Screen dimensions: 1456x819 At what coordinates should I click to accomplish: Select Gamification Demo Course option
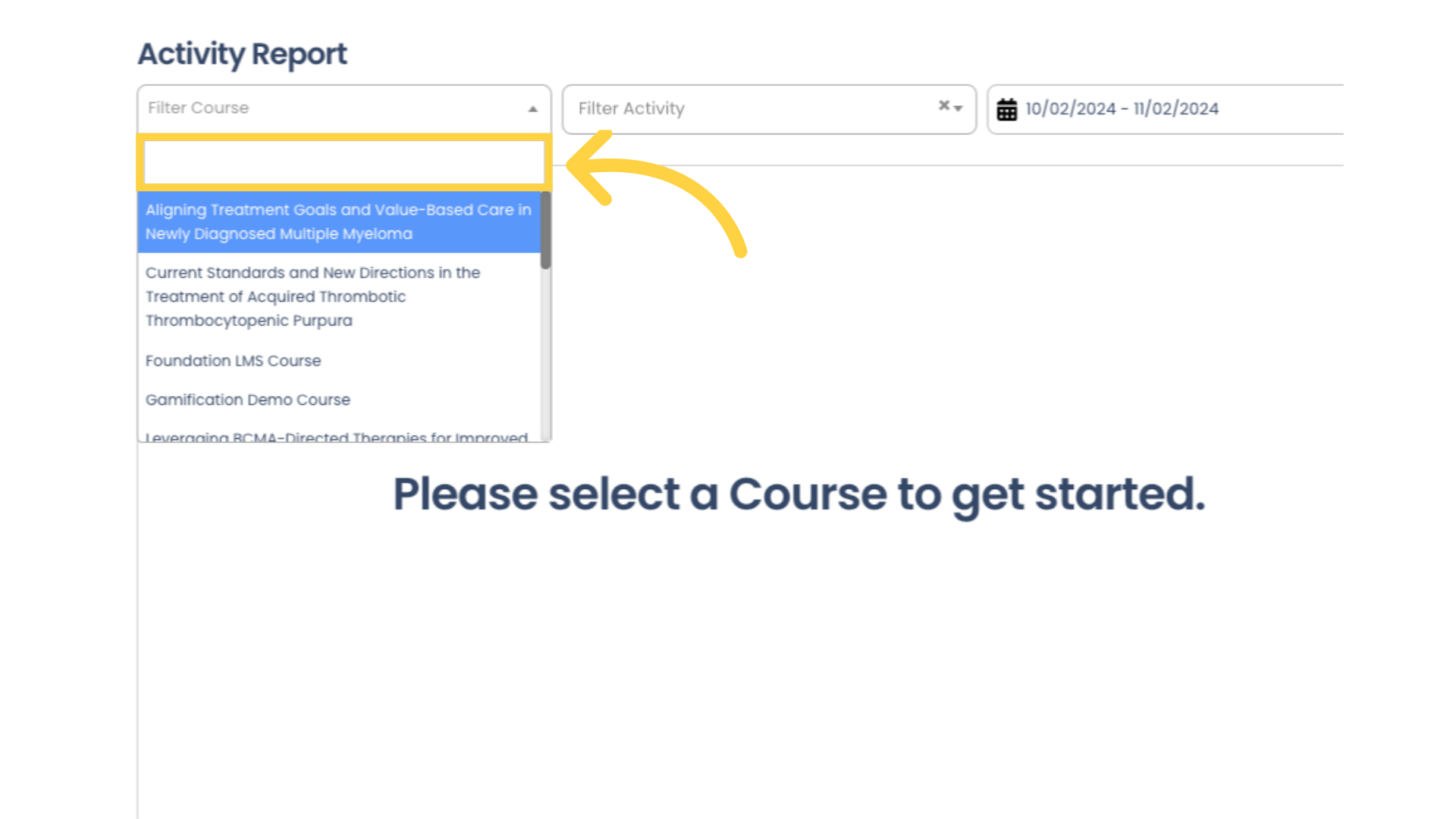(247, 399)
